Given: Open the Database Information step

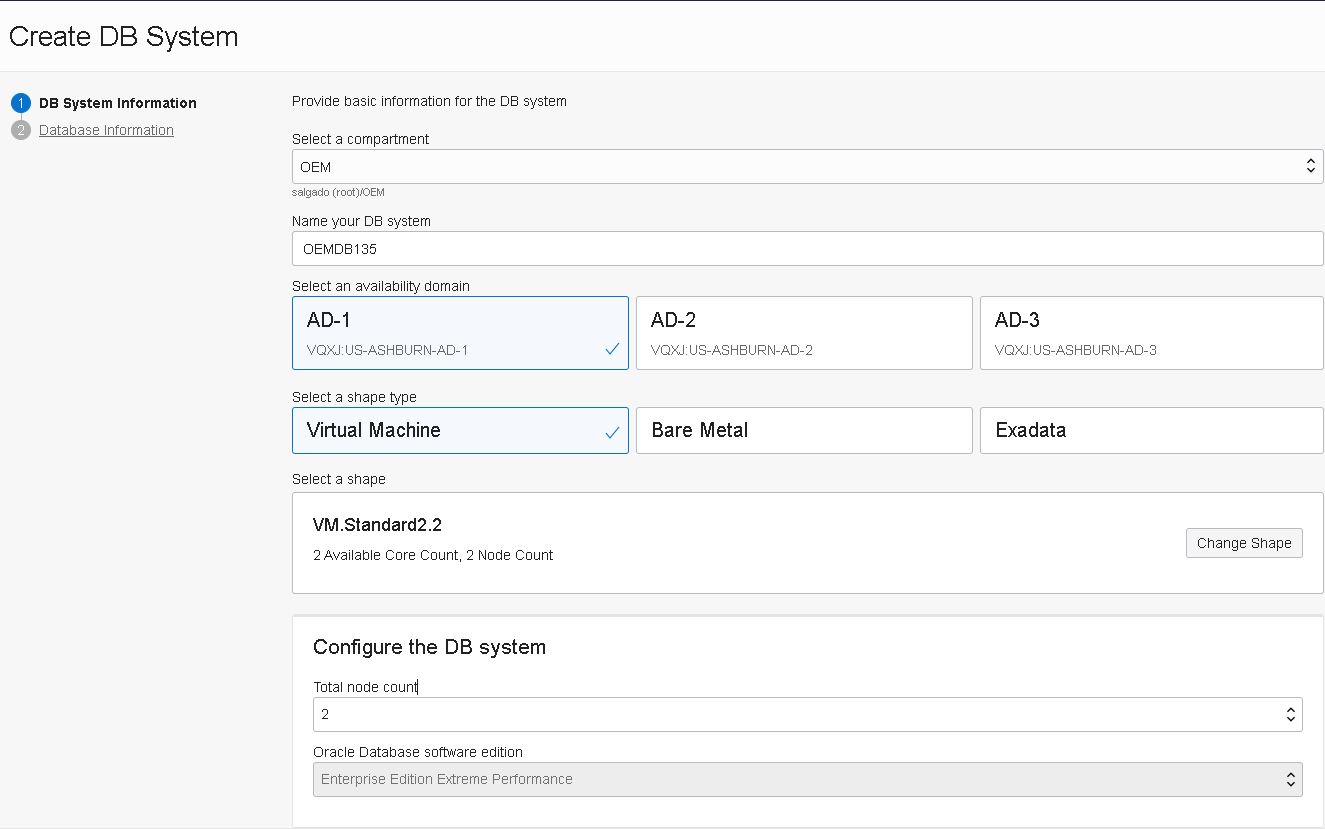Looking at the screenshot, I should tap(106, 130).
